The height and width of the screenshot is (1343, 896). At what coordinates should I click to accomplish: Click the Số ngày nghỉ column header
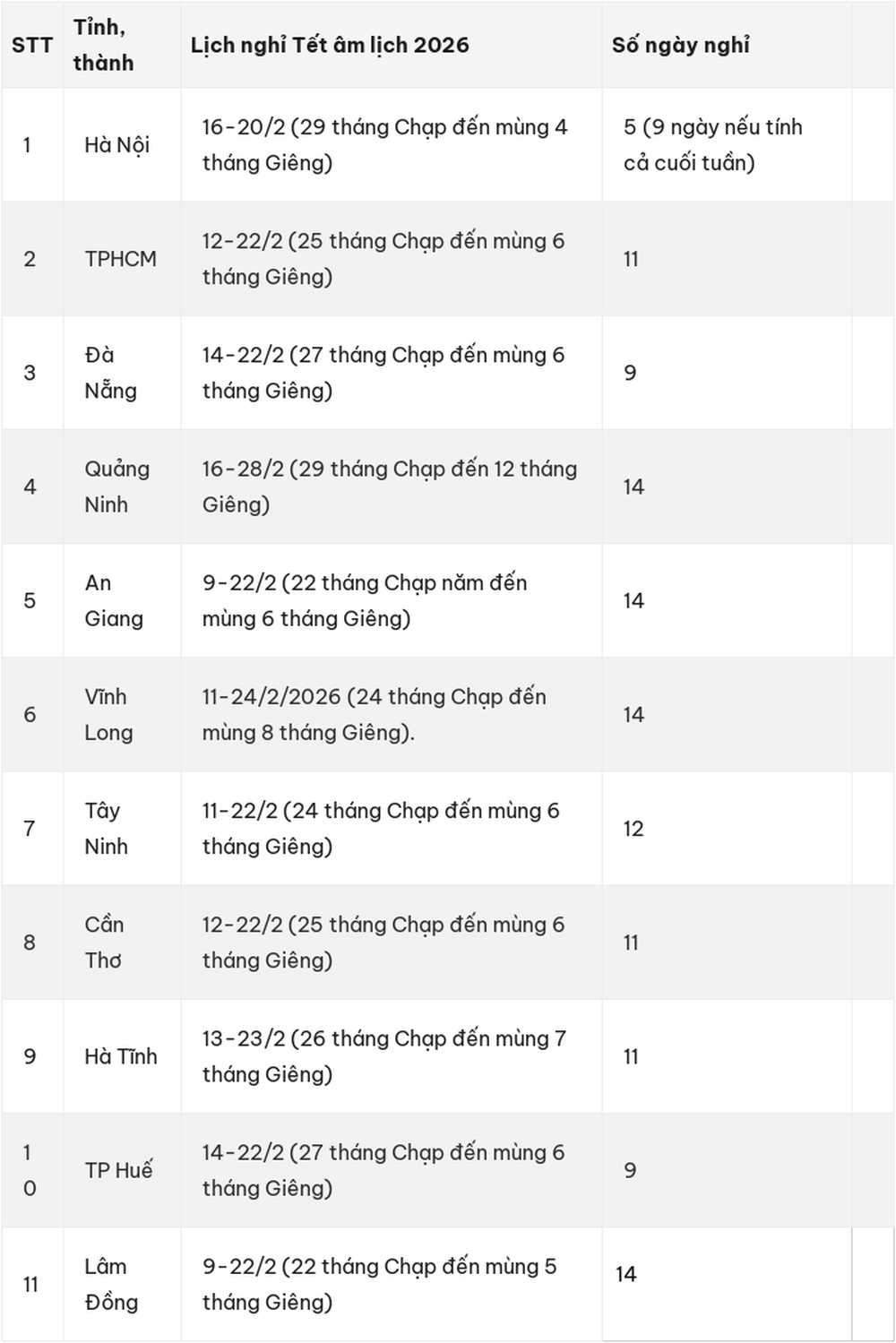click(681, 45)
